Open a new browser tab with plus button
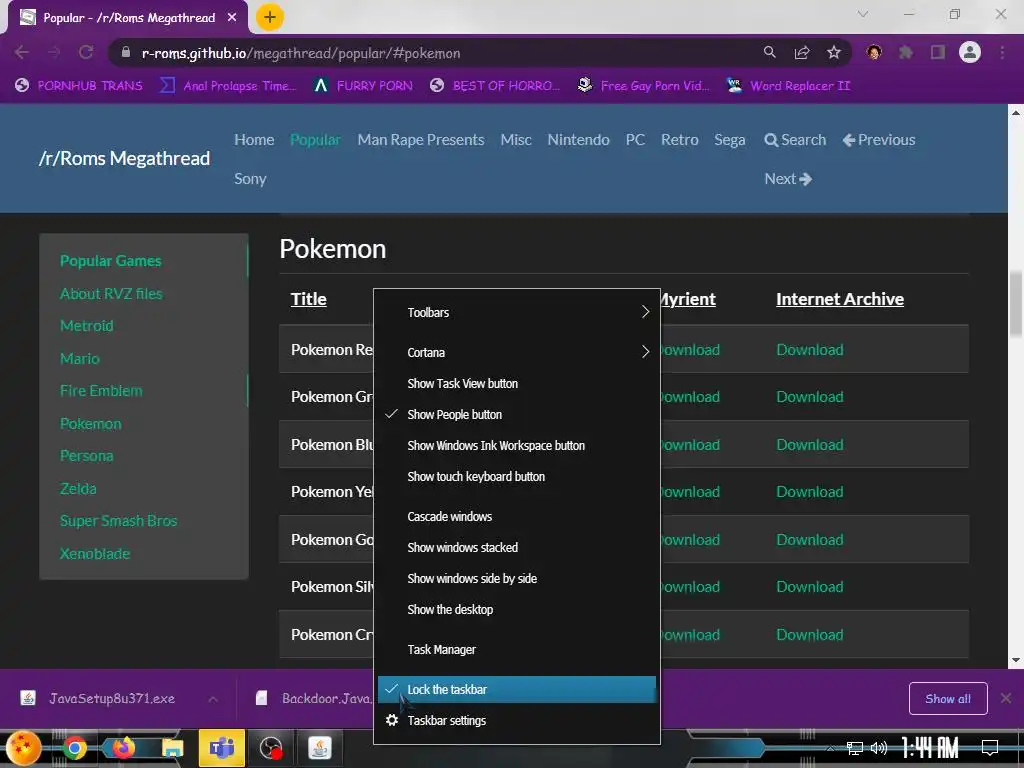Screen dimensions: 1024x768 (x=270, y=17)
